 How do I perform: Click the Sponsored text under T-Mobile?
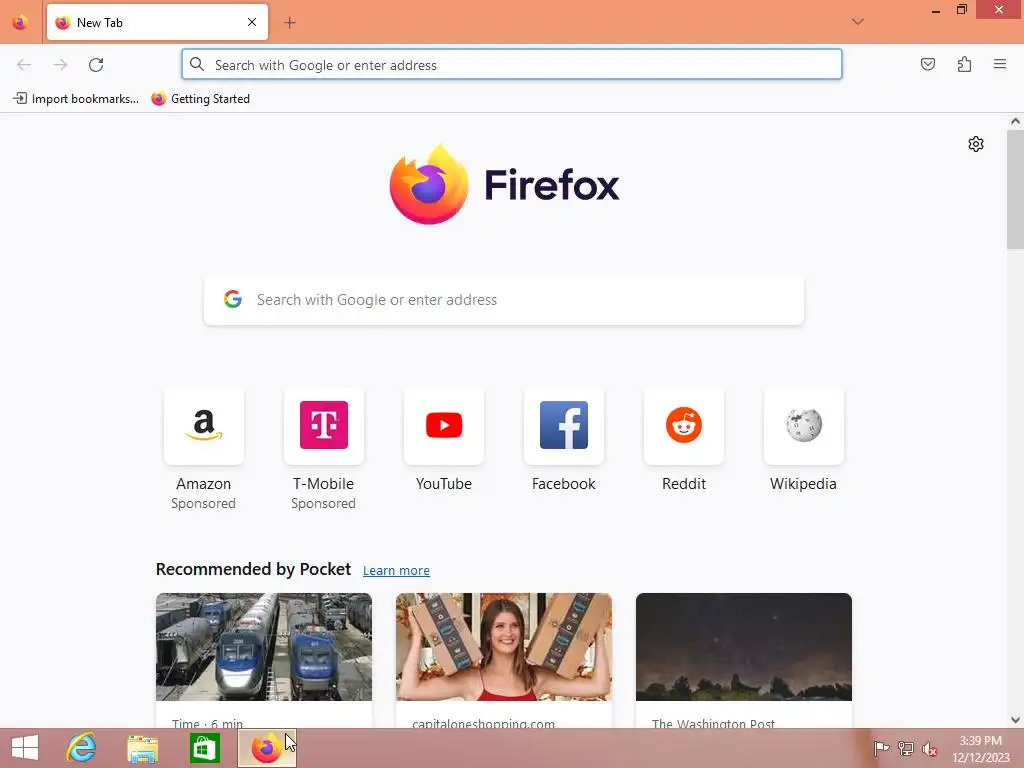click(323, 504)
